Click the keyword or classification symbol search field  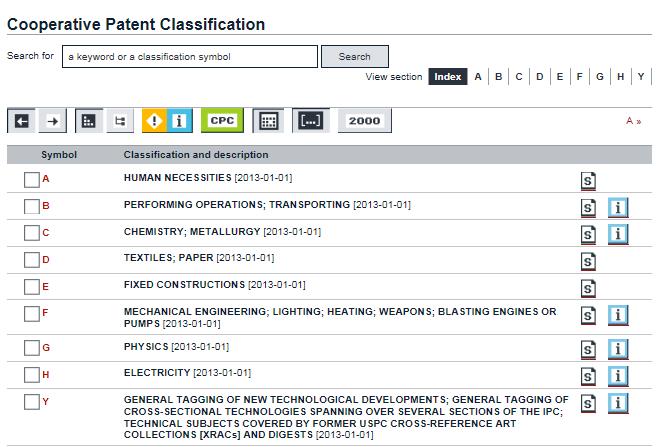tap(190, 57)
